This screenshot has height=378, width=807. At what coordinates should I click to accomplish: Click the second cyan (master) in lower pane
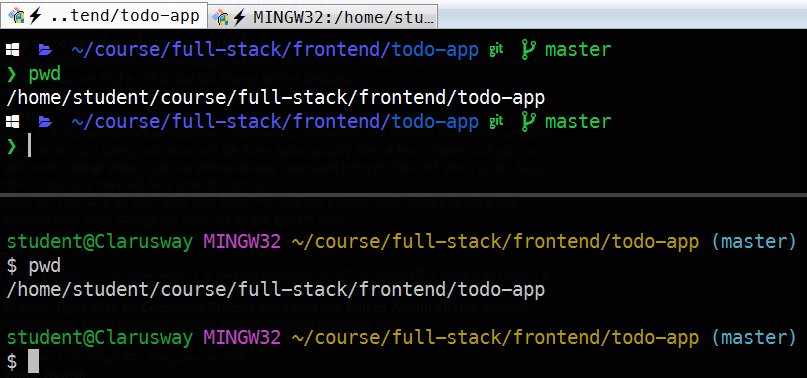click(x=753, y=338)
